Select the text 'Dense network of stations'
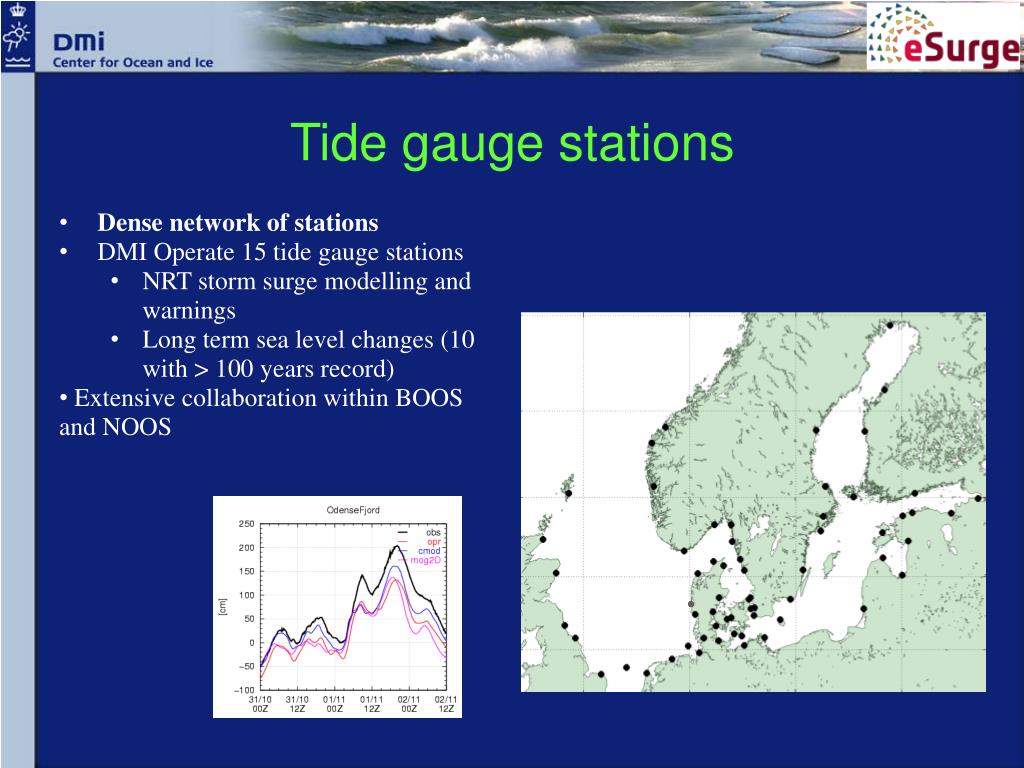 (x=238, y=223)
